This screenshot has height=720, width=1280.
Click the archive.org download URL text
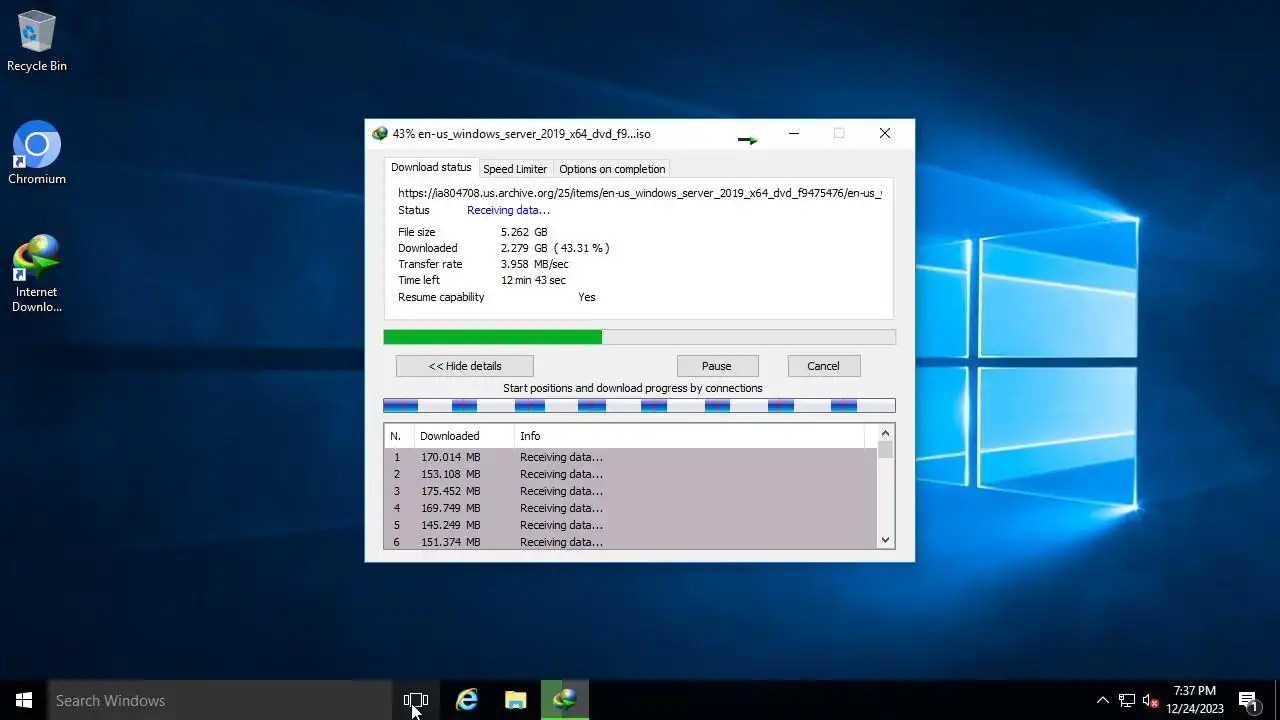point(640,193)
